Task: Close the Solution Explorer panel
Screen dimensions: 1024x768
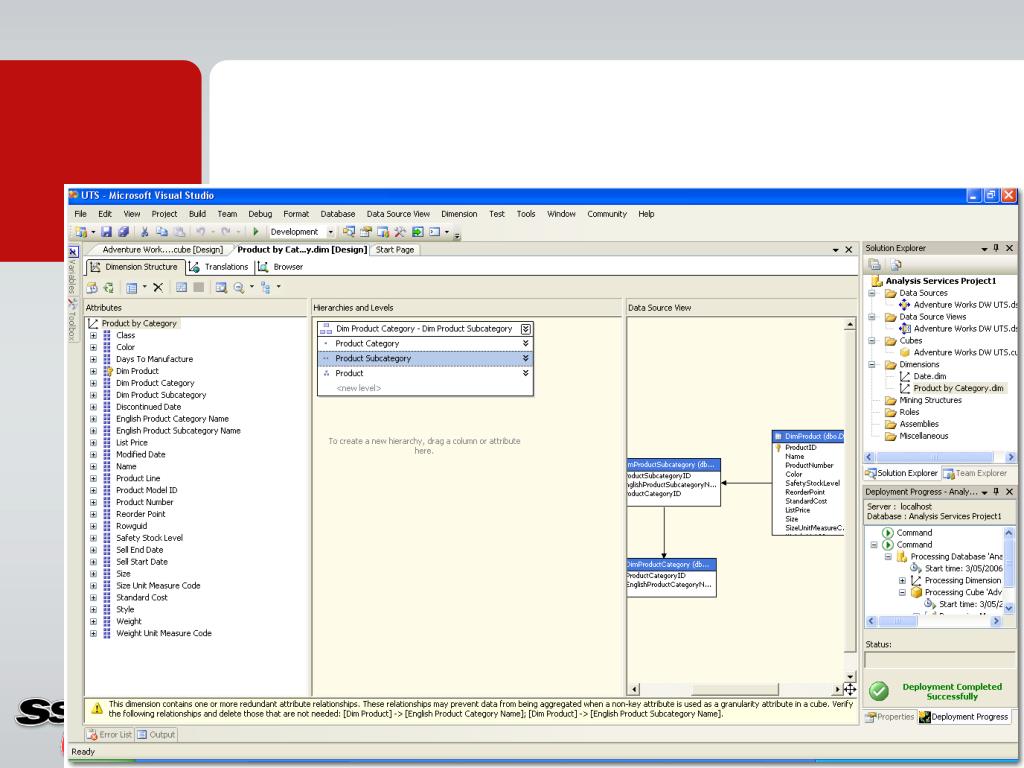Action: tap(1010, 248)
